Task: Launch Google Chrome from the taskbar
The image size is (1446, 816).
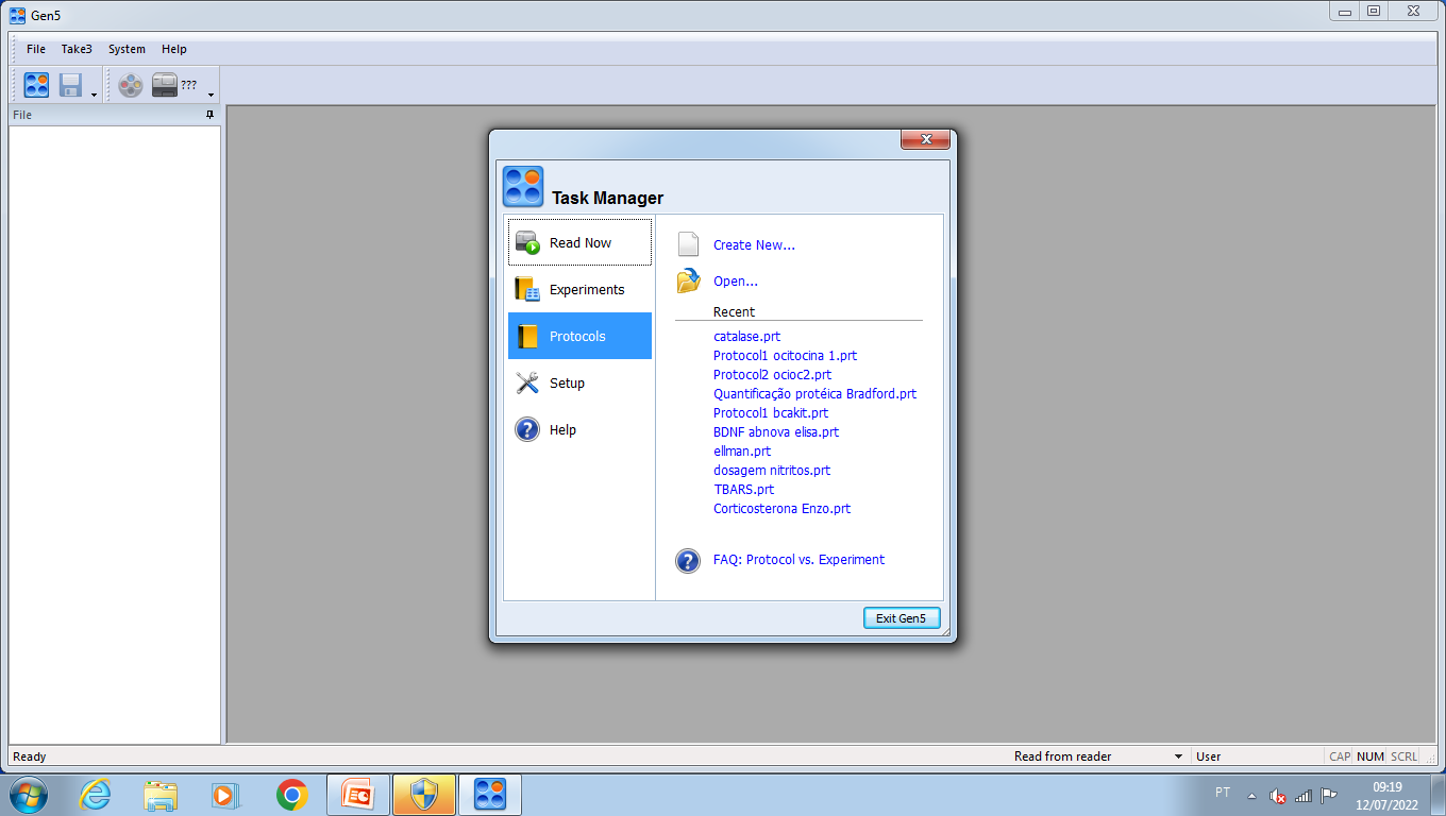Action: pyautogui.click(x=292, y=795)
